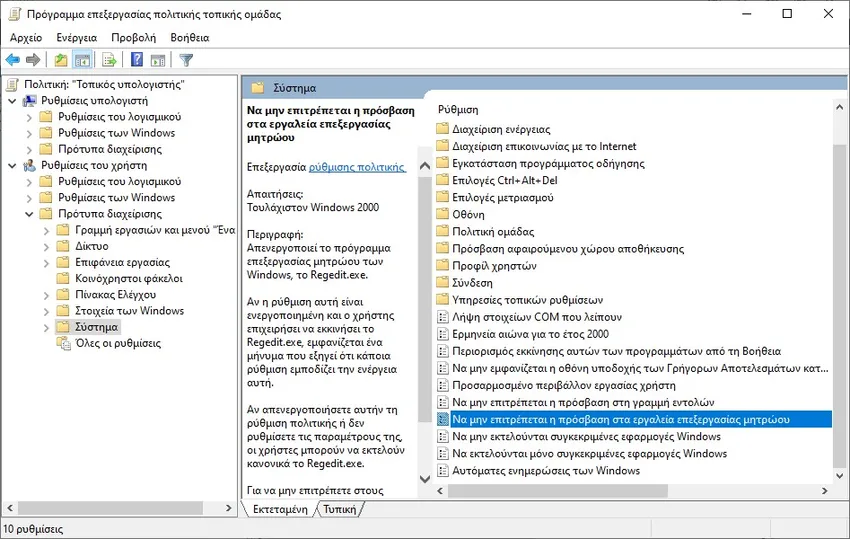Select Αυτόματες ενημερώσεις των Windows setting
The height and width of the screenshot is (539, 850).
[546, 471]
